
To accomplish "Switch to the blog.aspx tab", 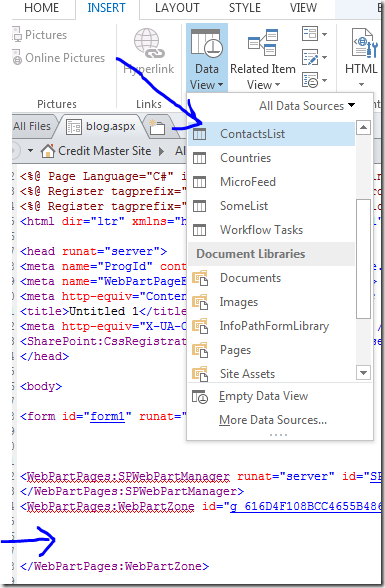I will pyautogui.click(x=100, y=126).
